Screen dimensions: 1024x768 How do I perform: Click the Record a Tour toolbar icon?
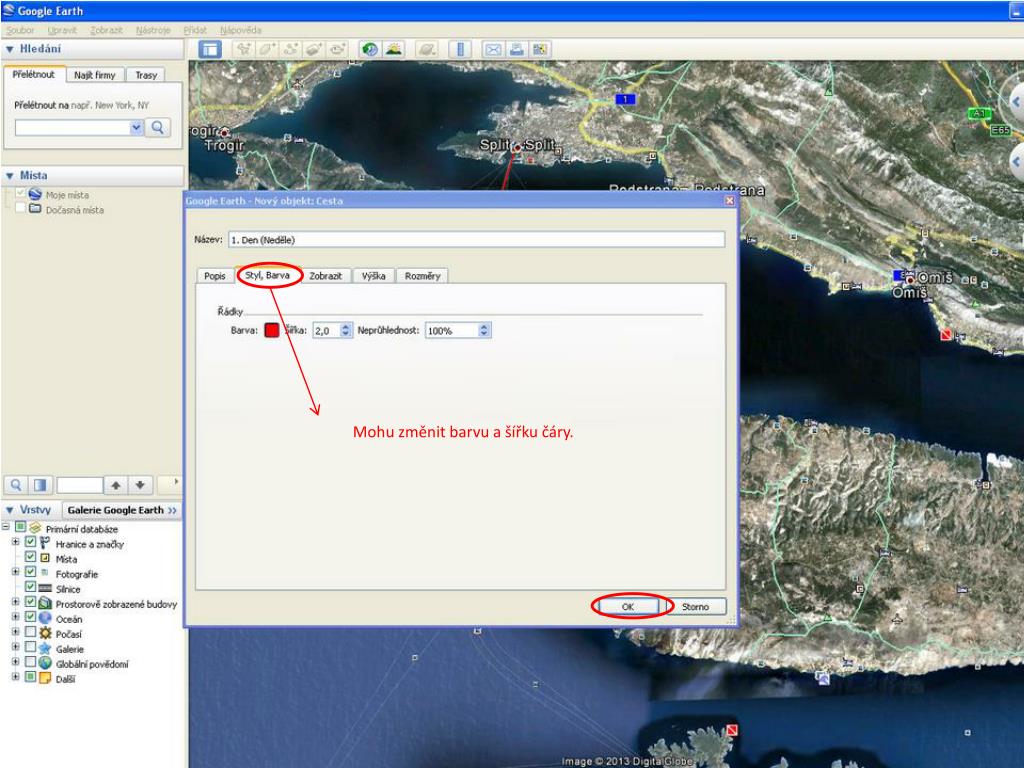tap(338, 49)
